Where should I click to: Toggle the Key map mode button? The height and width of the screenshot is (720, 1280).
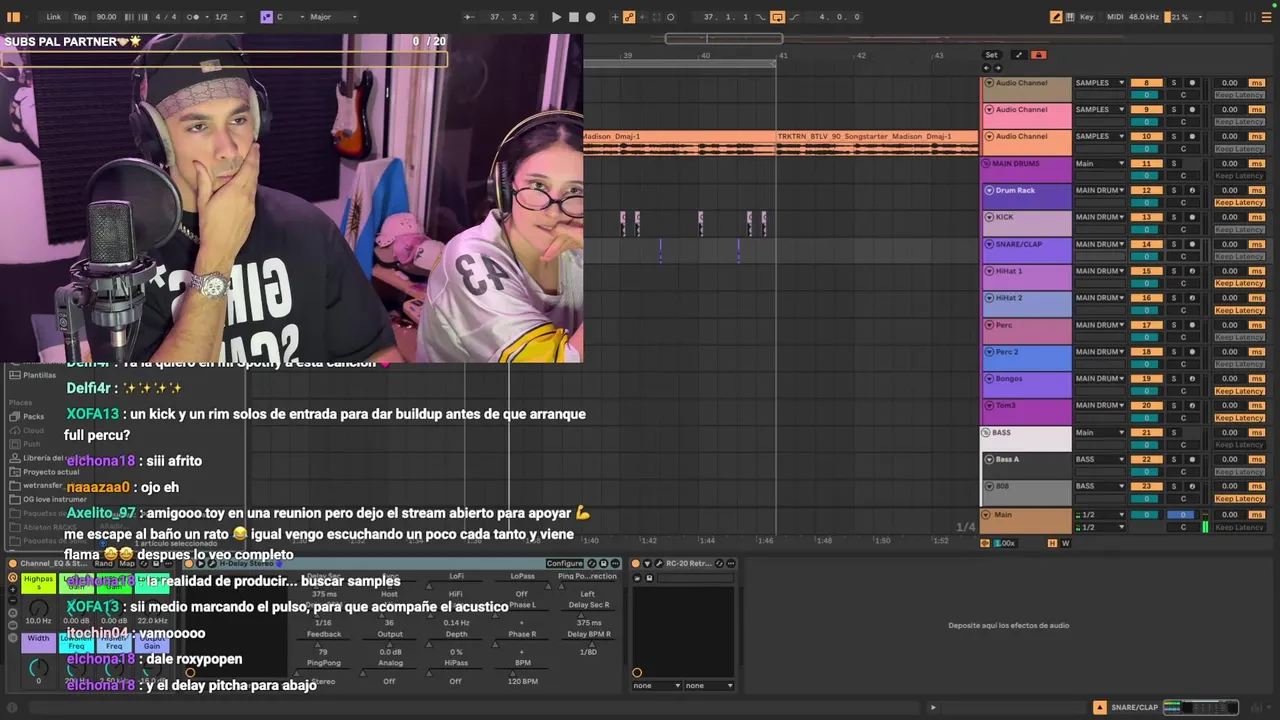[x=1086, y=17]
